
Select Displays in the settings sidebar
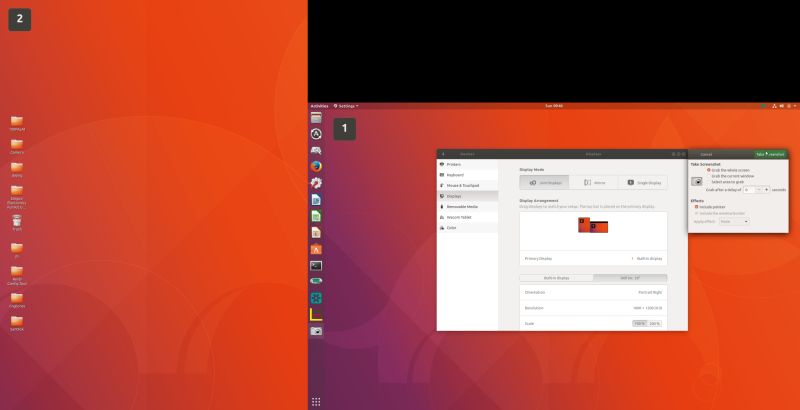(x=467, y=196)
